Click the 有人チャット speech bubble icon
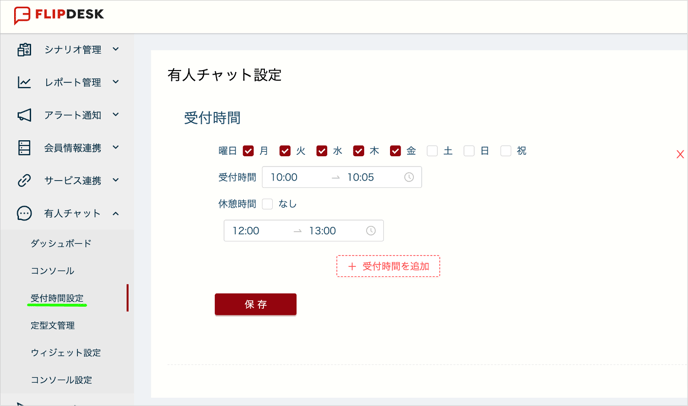Screen dimensions: 688x406 [24, 213]
